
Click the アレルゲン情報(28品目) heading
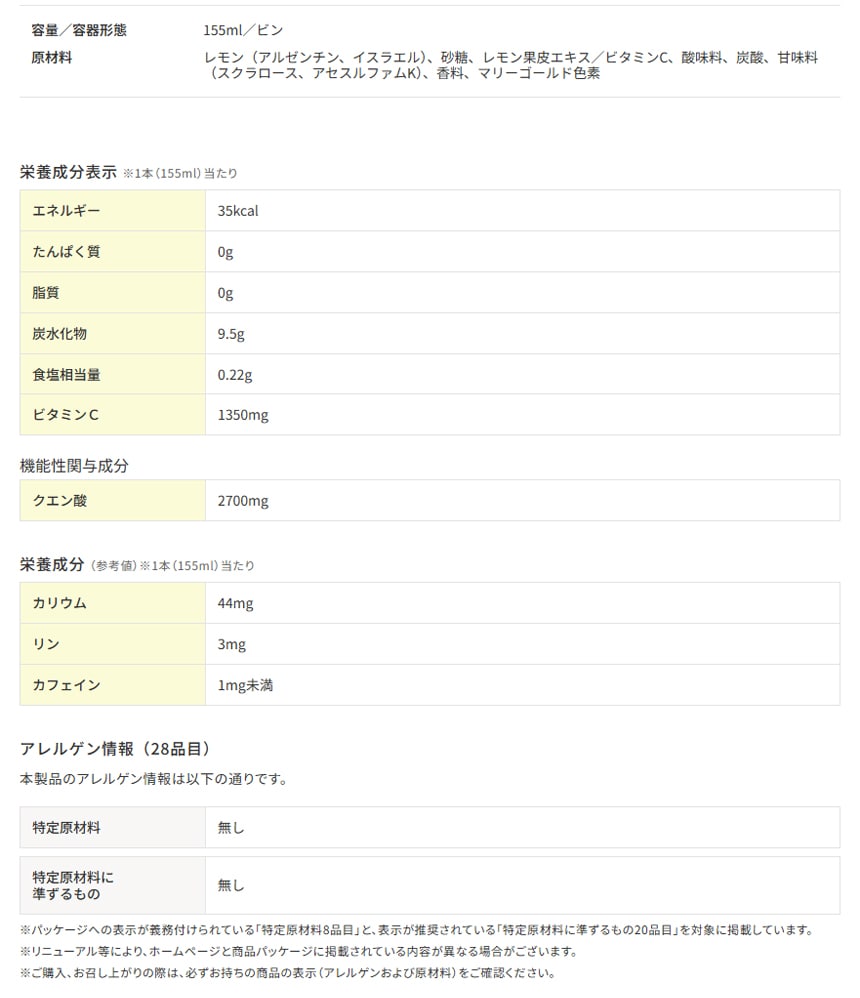(115, 748)
